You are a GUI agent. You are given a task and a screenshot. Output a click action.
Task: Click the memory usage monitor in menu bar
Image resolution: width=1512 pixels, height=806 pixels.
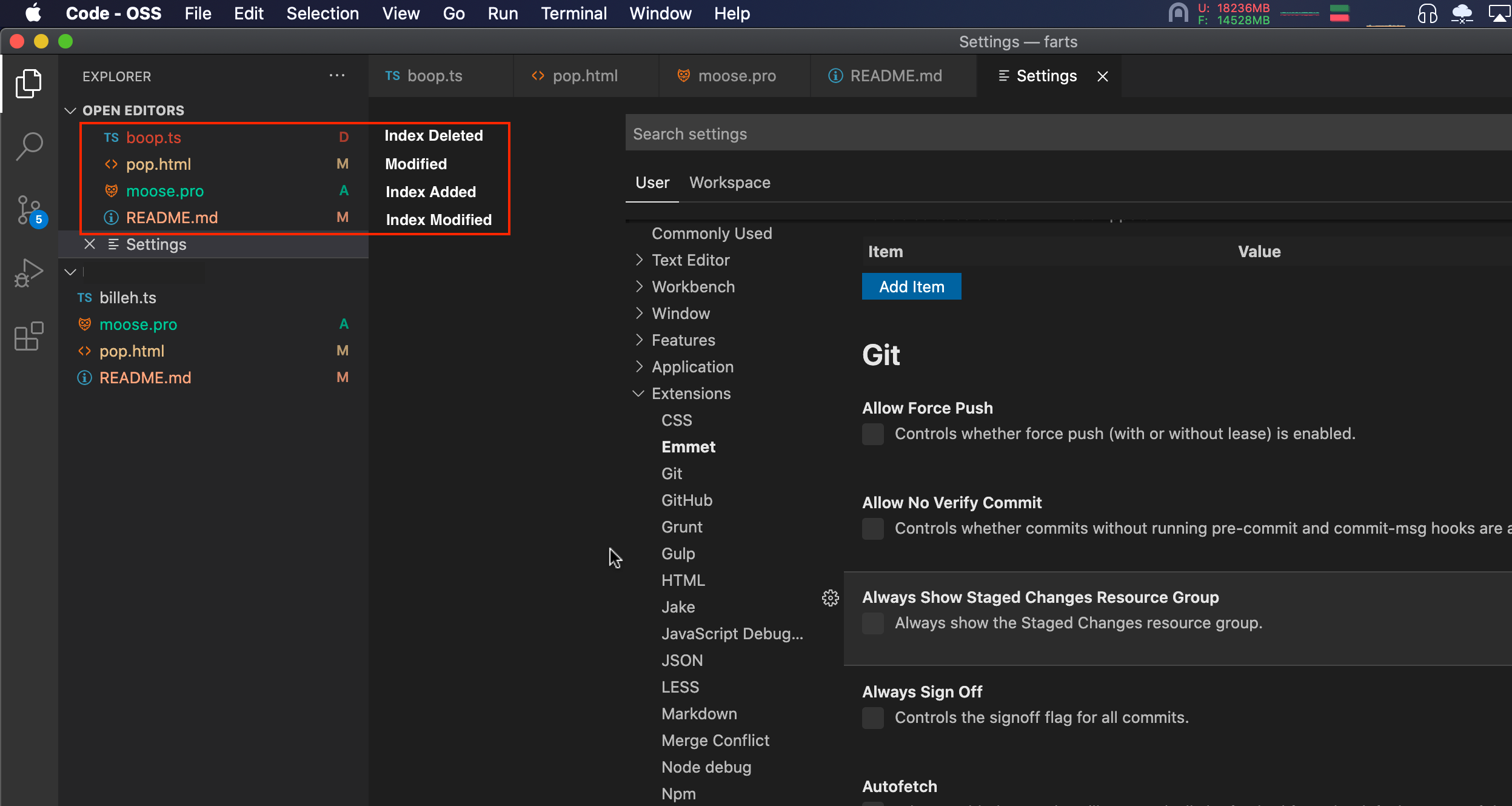(x=1233, y=13)
